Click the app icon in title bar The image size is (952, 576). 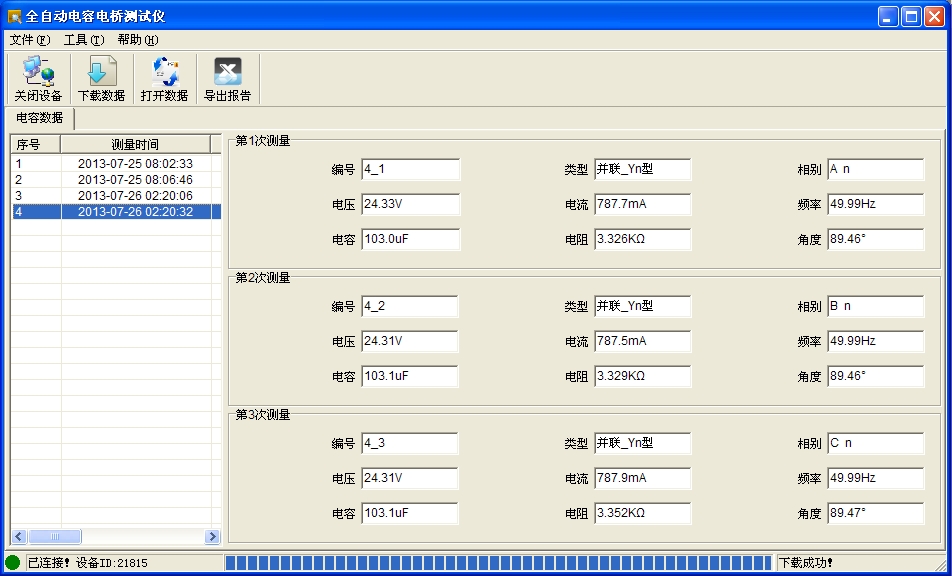coord(14,16)
